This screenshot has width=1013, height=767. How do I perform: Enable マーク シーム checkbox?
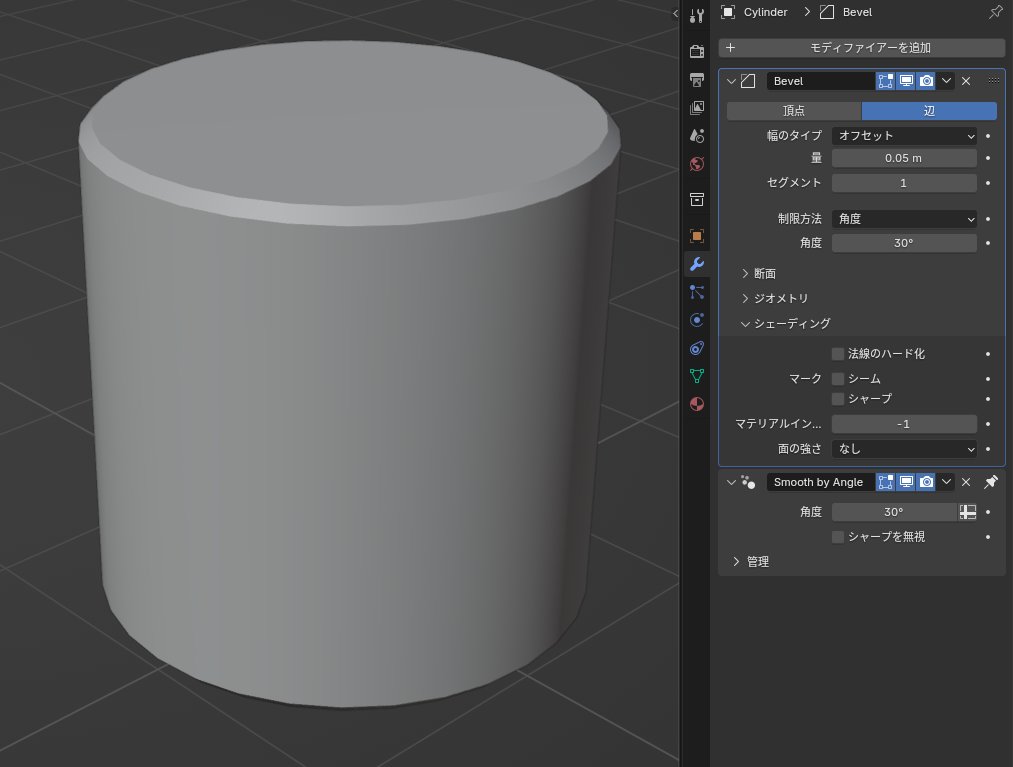point(838,379)
